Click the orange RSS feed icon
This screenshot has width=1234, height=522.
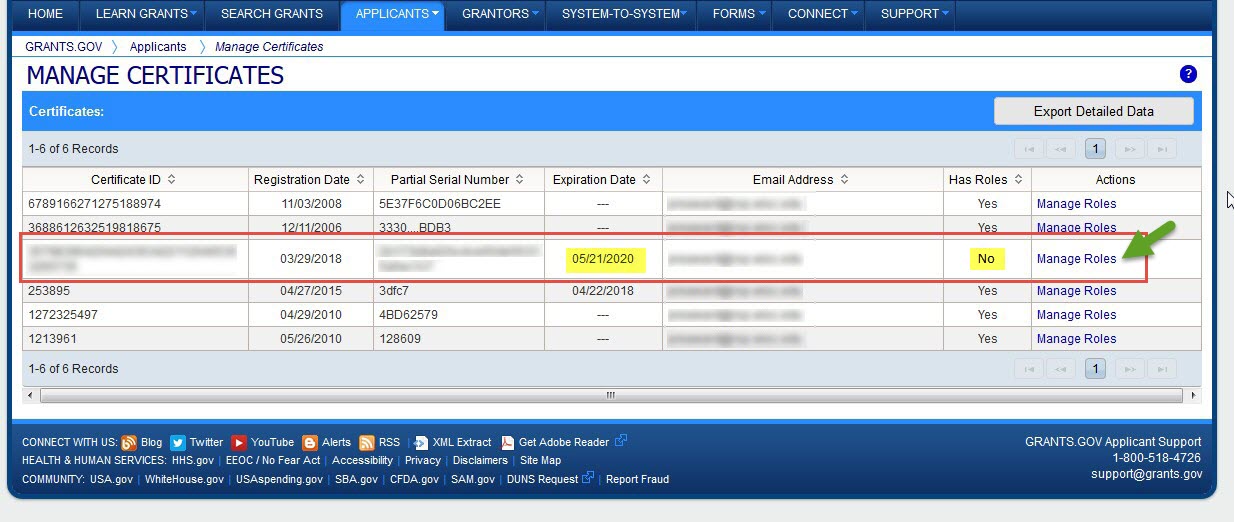[367, 442]
